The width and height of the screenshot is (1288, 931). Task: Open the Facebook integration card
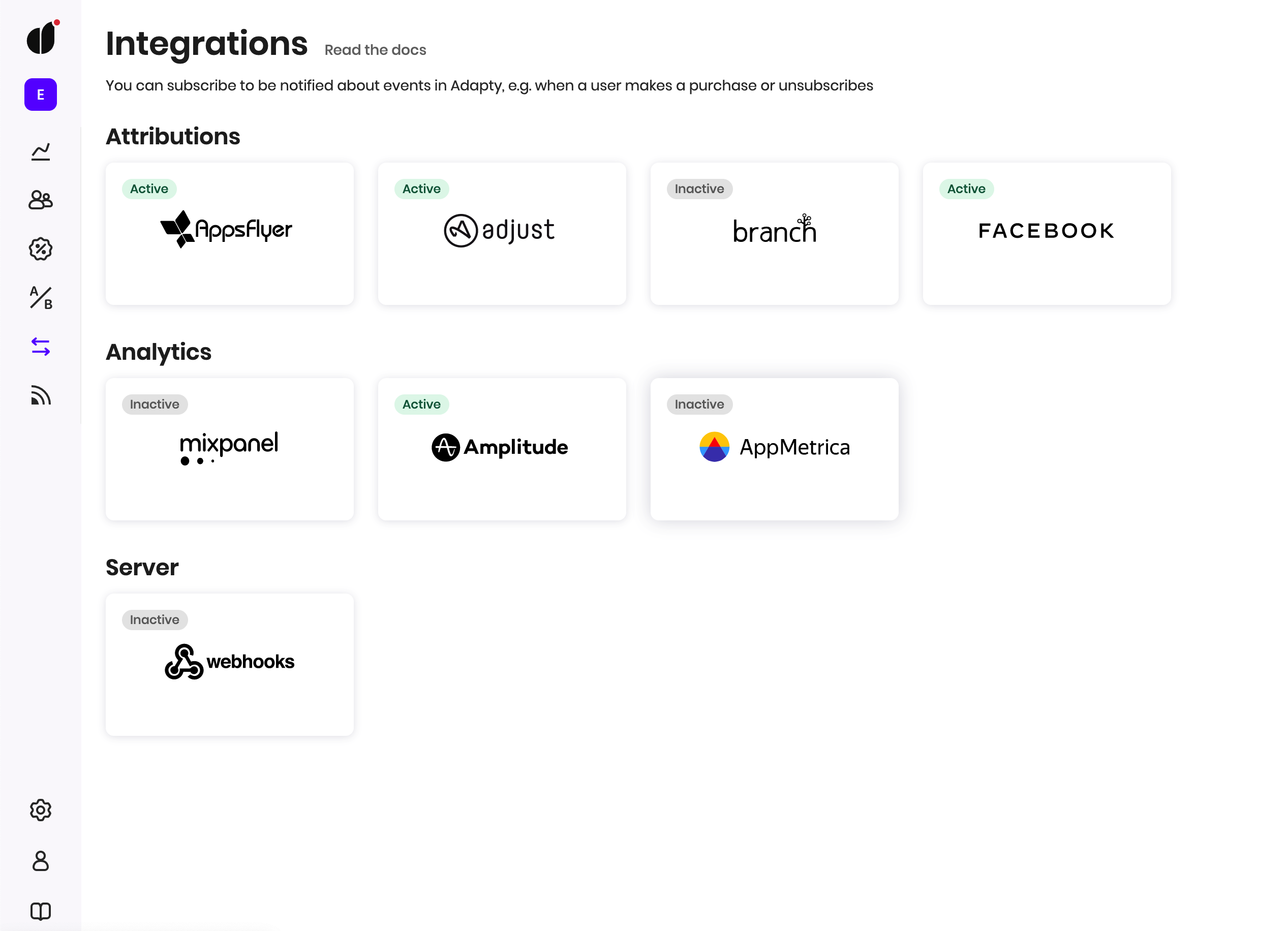coord(1047,233)
